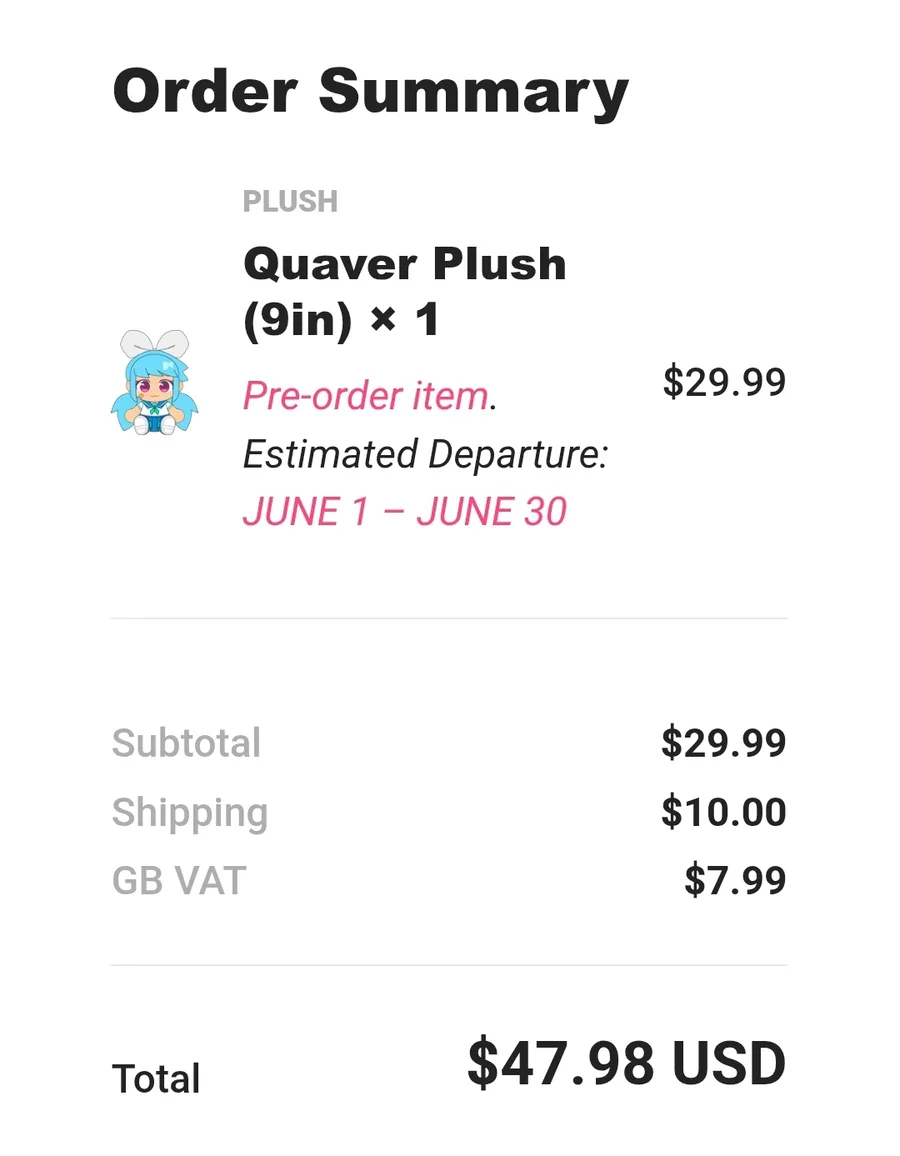Select the JUNE 1 – JUNE 30 date range
Screen dimensions: 900x1156
tap(404, 512)
